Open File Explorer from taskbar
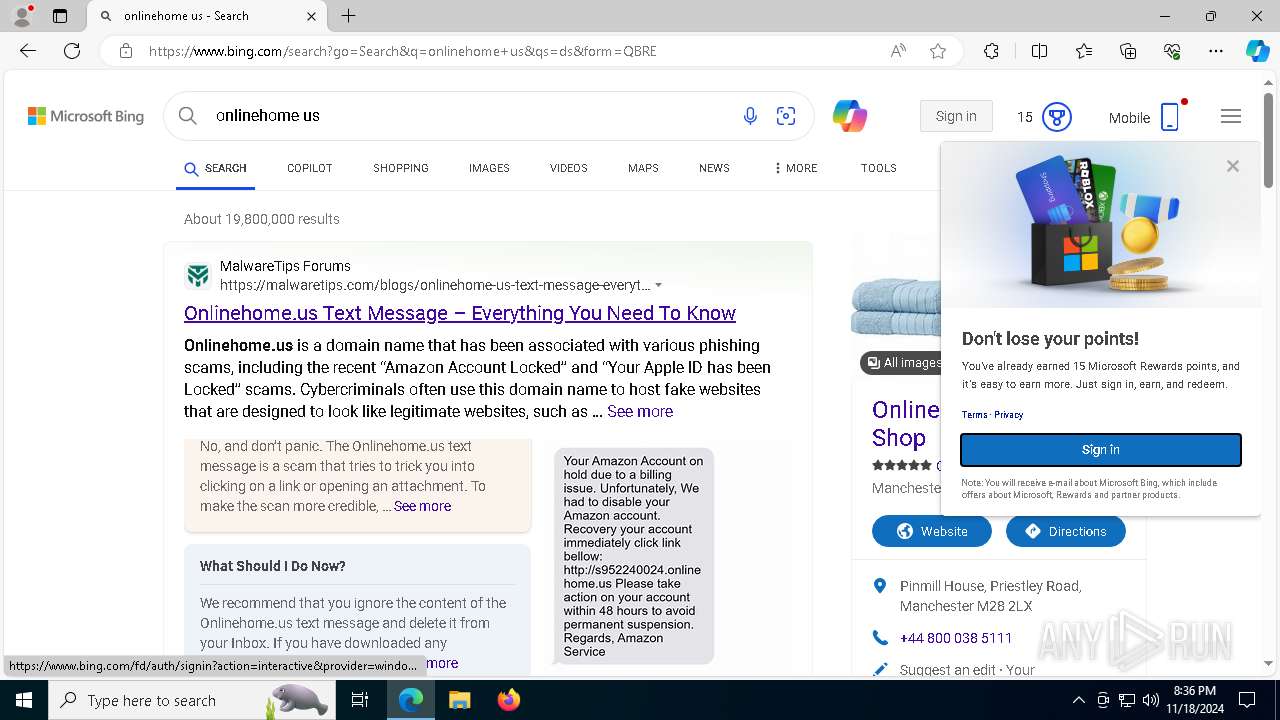The width and height of the screenshot is (1280, 720). pos(459,700)
